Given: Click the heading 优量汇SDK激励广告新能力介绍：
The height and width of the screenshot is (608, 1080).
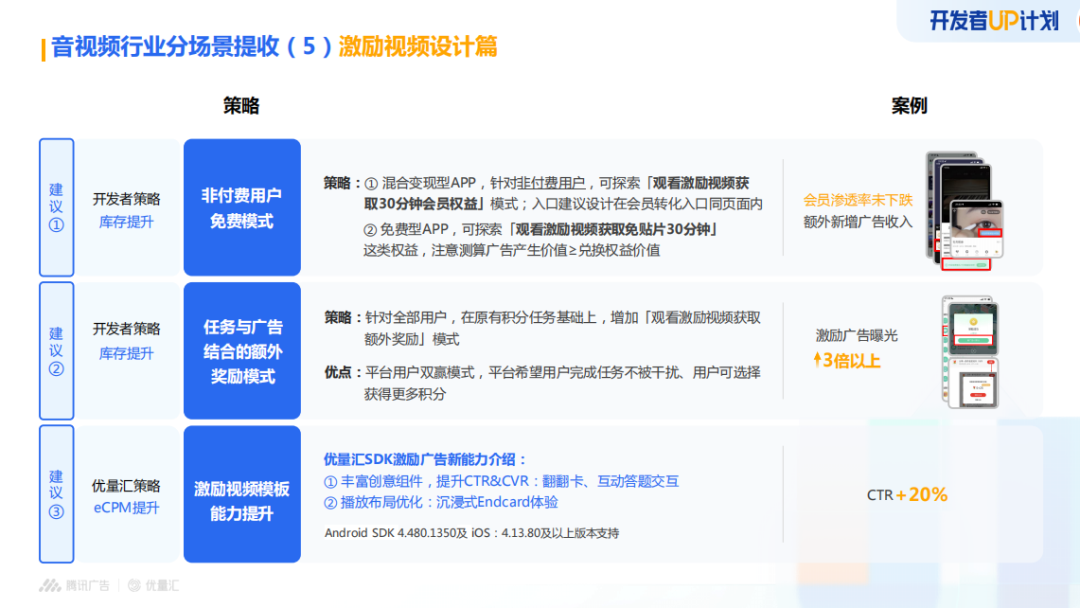Looking at the screenshot, I should click(426, 459).
